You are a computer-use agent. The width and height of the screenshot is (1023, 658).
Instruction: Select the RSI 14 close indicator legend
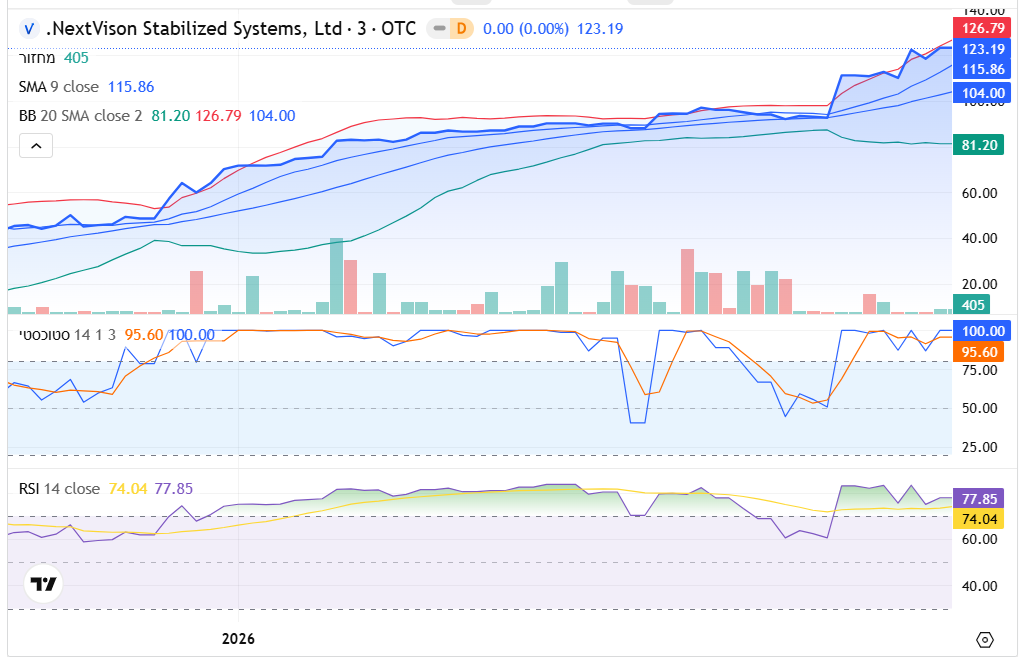59,489
